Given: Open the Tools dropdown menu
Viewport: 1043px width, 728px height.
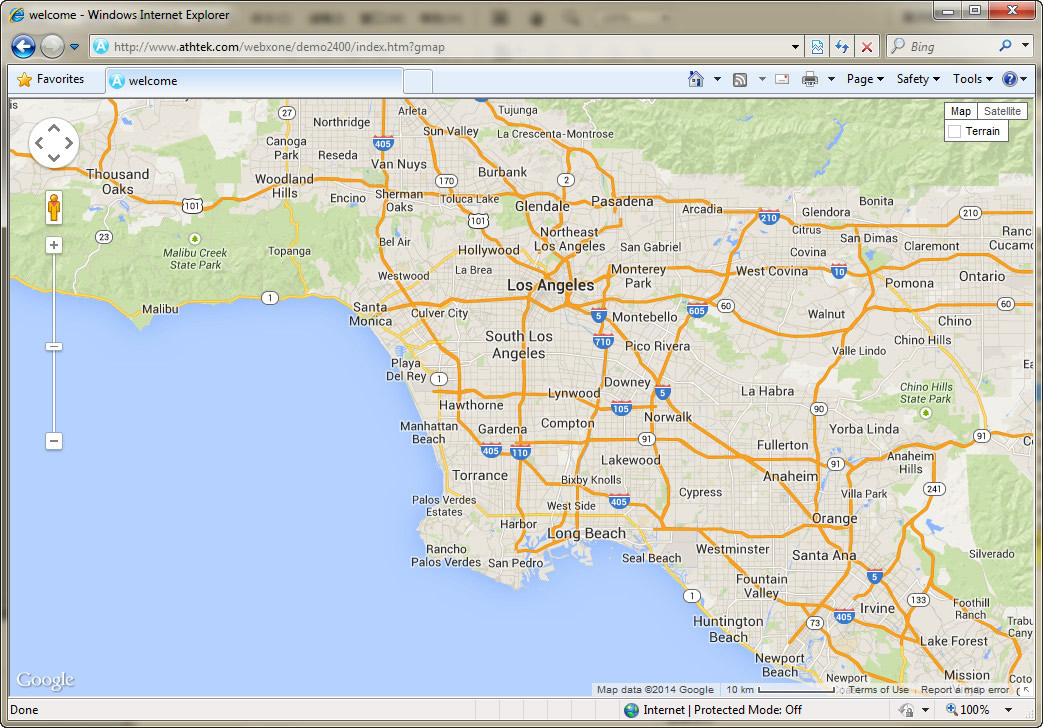Looking at the screenshot, I should [972, 79].
